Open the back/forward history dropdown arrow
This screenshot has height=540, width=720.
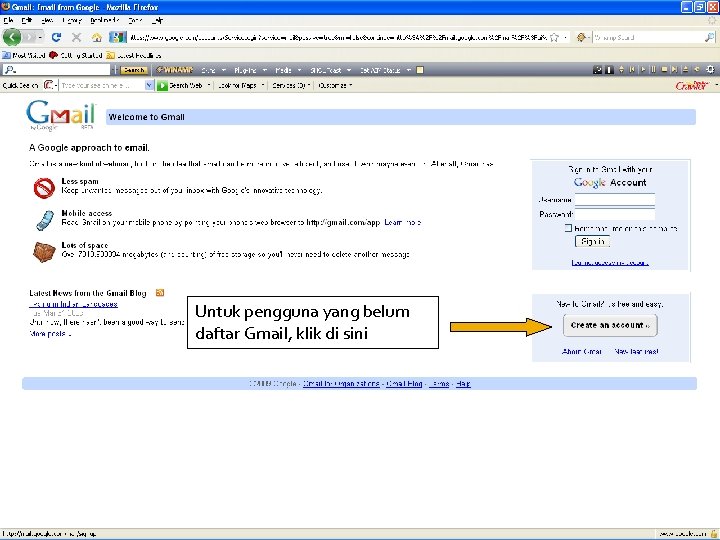pos(41,37)
